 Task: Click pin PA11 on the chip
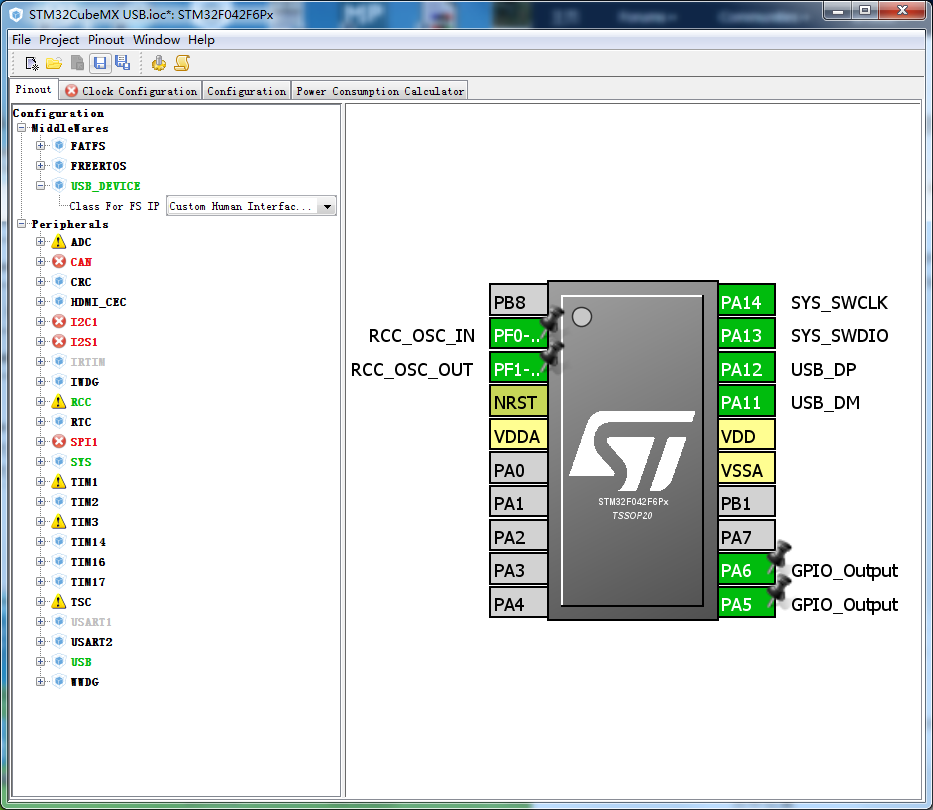click(747, 403)
